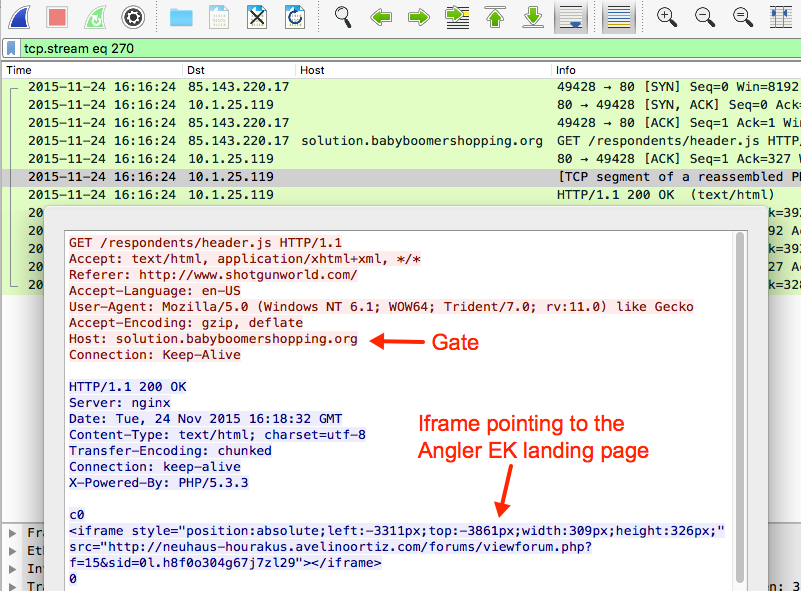Open display filter bookmarks

[x=11, y=49]
